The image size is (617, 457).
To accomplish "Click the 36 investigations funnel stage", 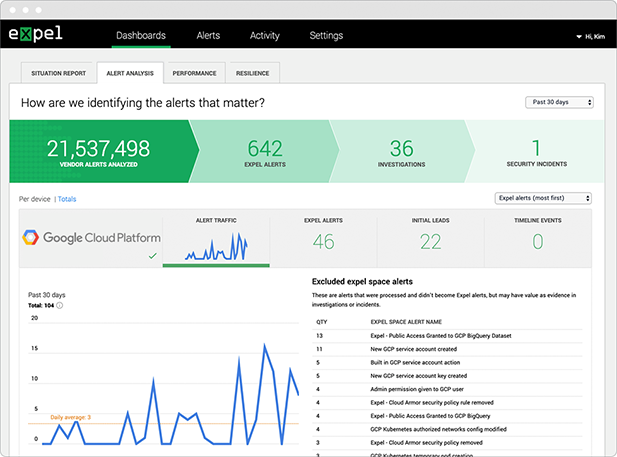I will click(x=401, y=152).
